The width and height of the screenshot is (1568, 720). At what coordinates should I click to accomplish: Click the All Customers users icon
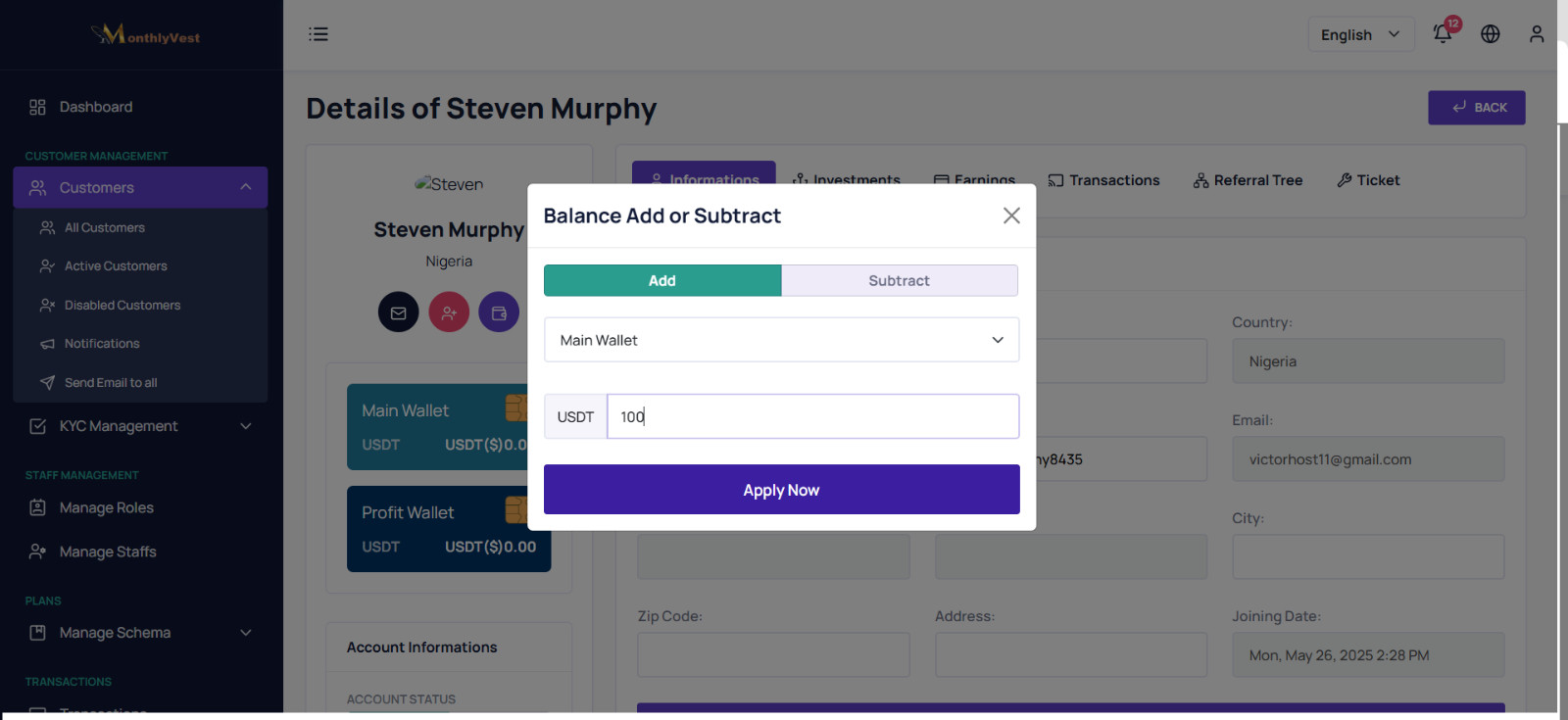[x=47, y=227]
